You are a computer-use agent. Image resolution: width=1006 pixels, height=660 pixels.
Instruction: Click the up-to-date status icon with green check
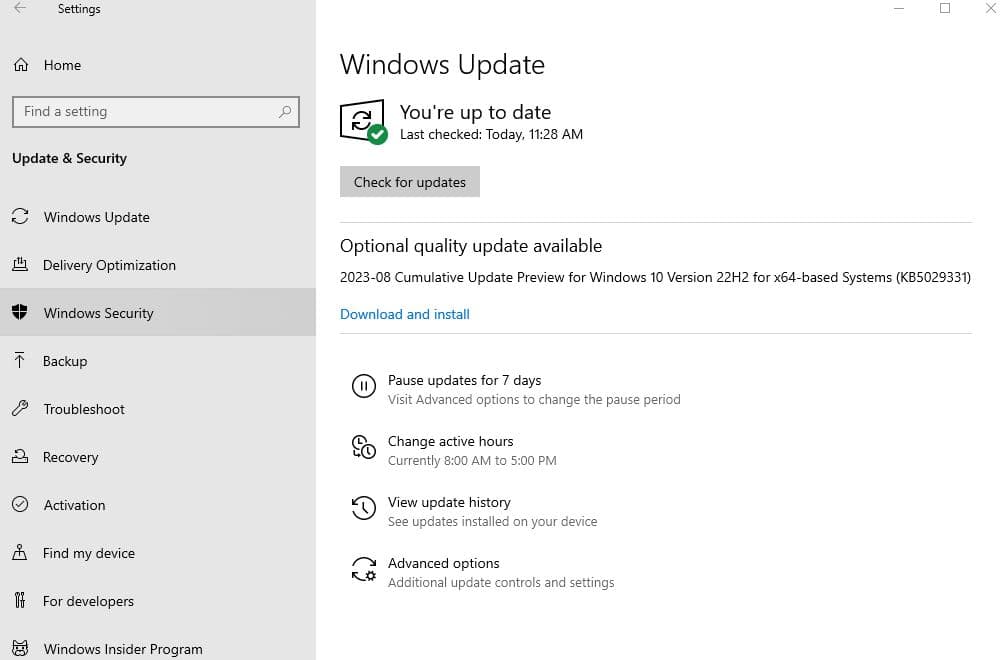(363, 122)
